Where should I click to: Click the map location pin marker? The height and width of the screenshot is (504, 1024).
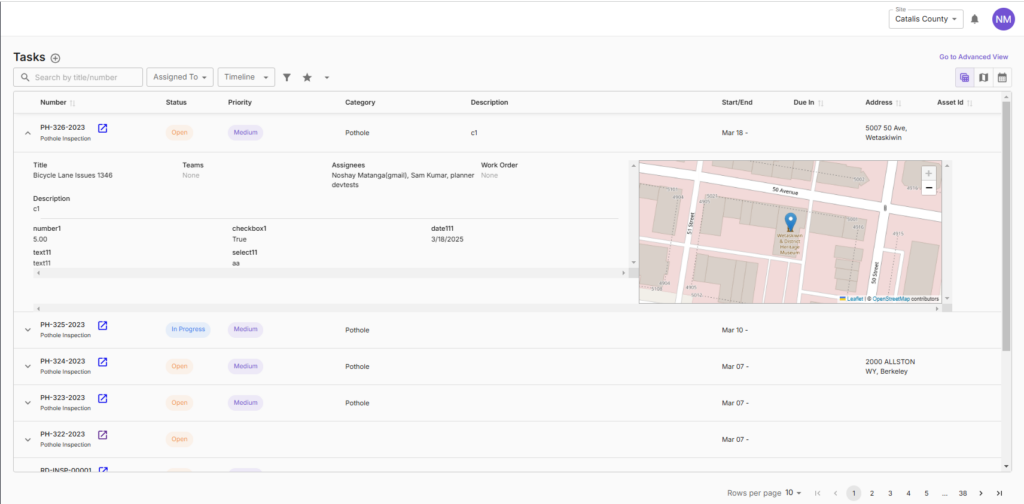(x=790, y=221)
